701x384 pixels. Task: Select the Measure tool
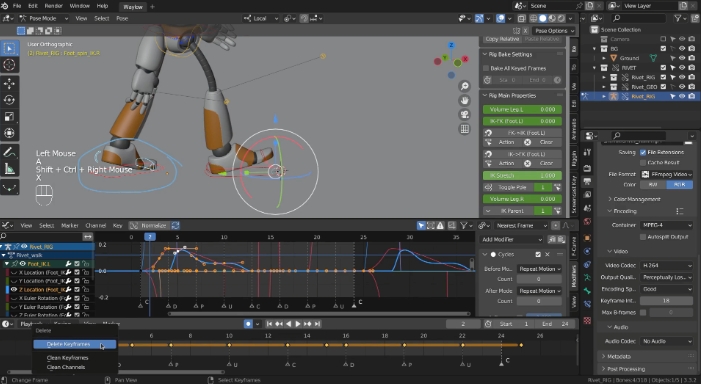tap(9, 169)
